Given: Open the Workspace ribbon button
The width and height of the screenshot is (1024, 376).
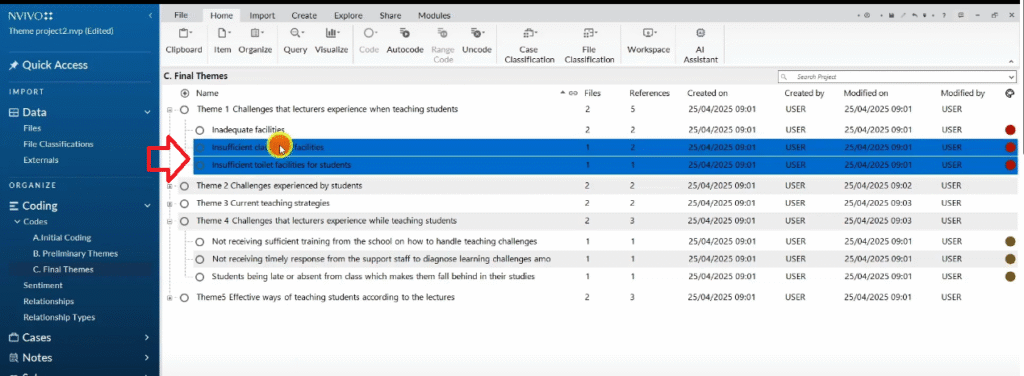Looking at the screenshot, I should click(648, 40).
